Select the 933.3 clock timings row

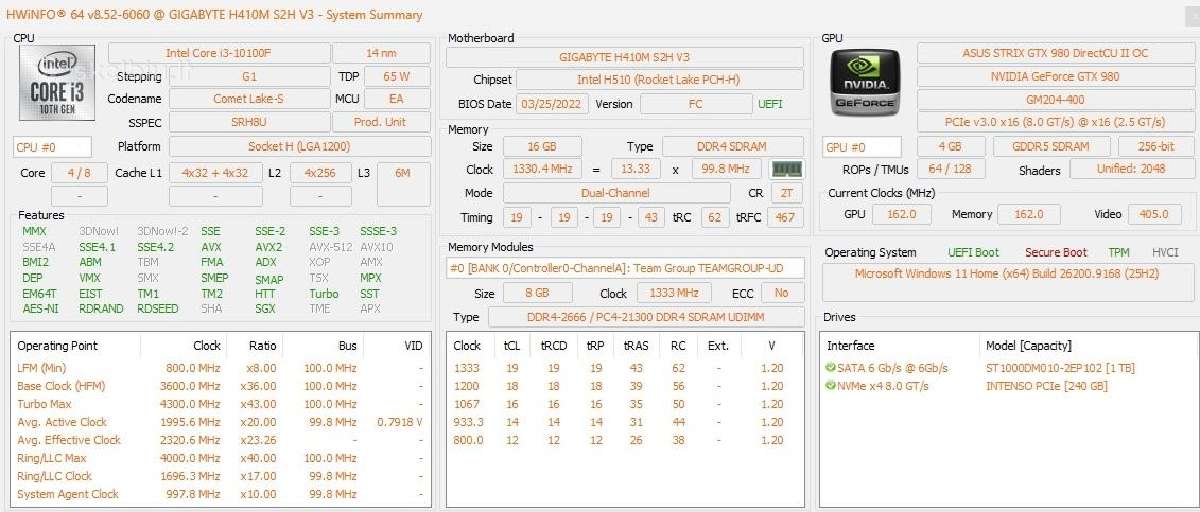[624, 422]
